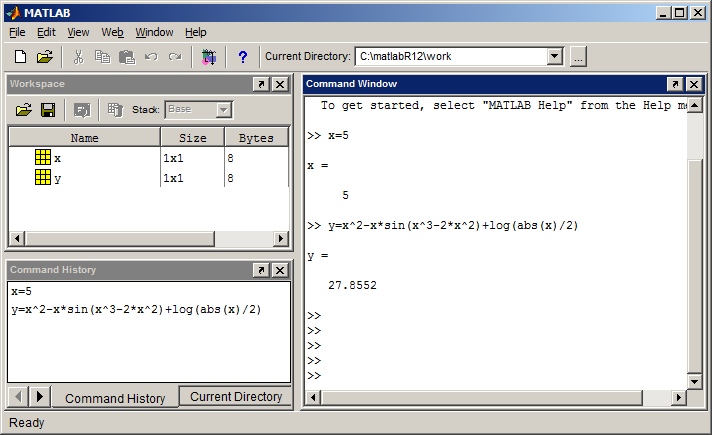Viewport: 712px width, 435px height.
Task: Select the y= formula line in the Command History
Action: (x=136, y=310)
